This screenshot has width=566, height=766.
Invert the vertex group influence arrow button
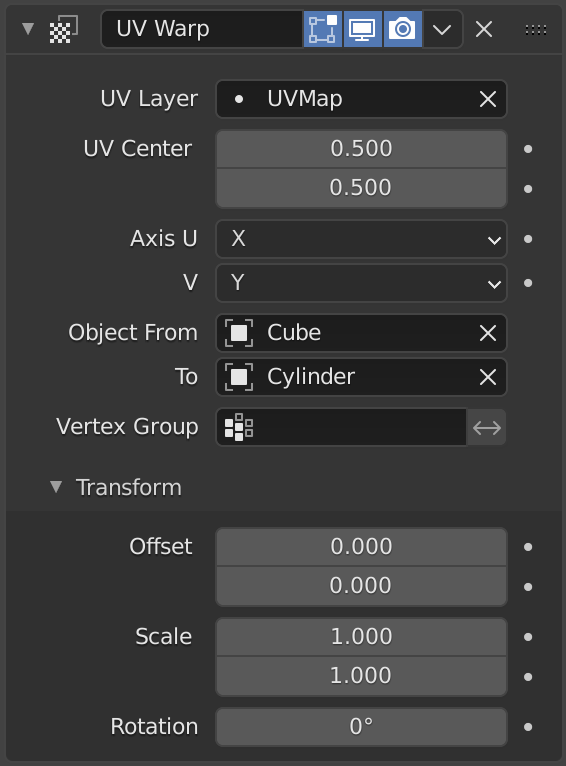[x=487, y=427]
